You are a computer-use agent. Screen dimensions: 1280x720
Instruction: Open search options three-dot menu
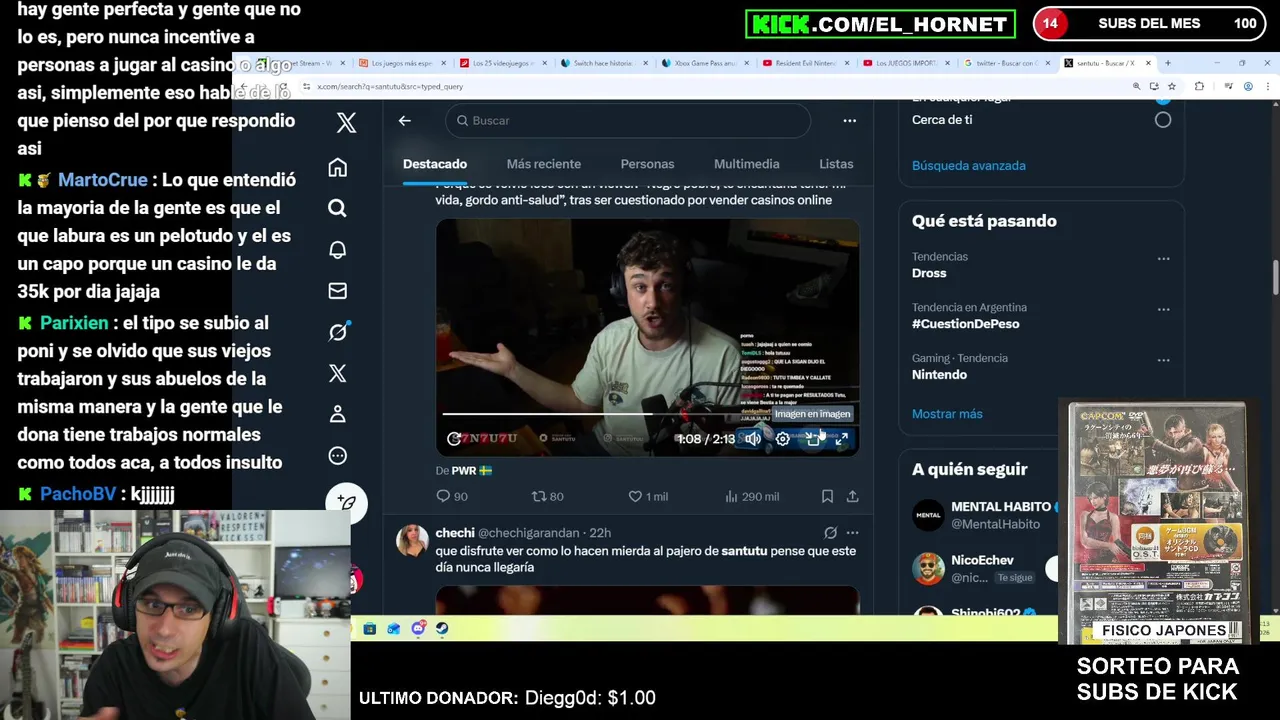tap(849, 120)
